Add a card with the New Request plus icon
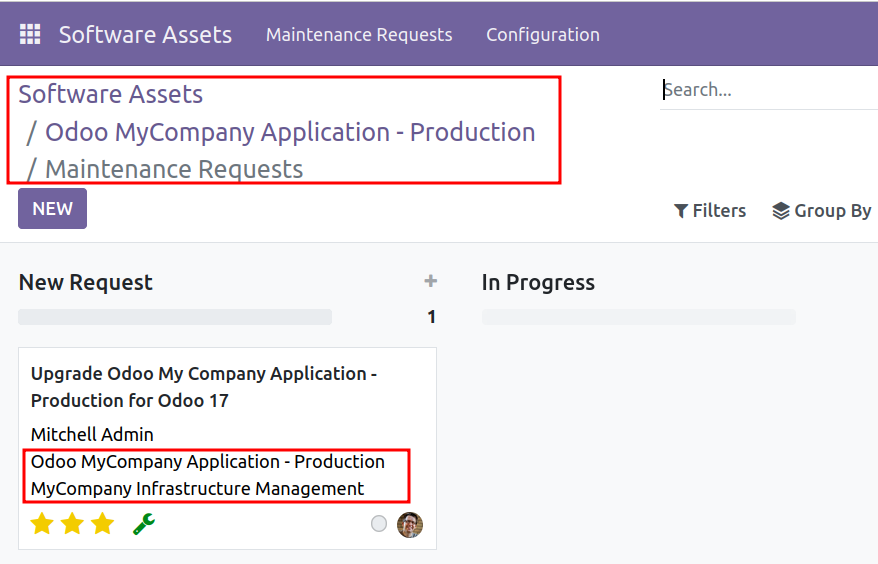 click(x=430, y=281)
